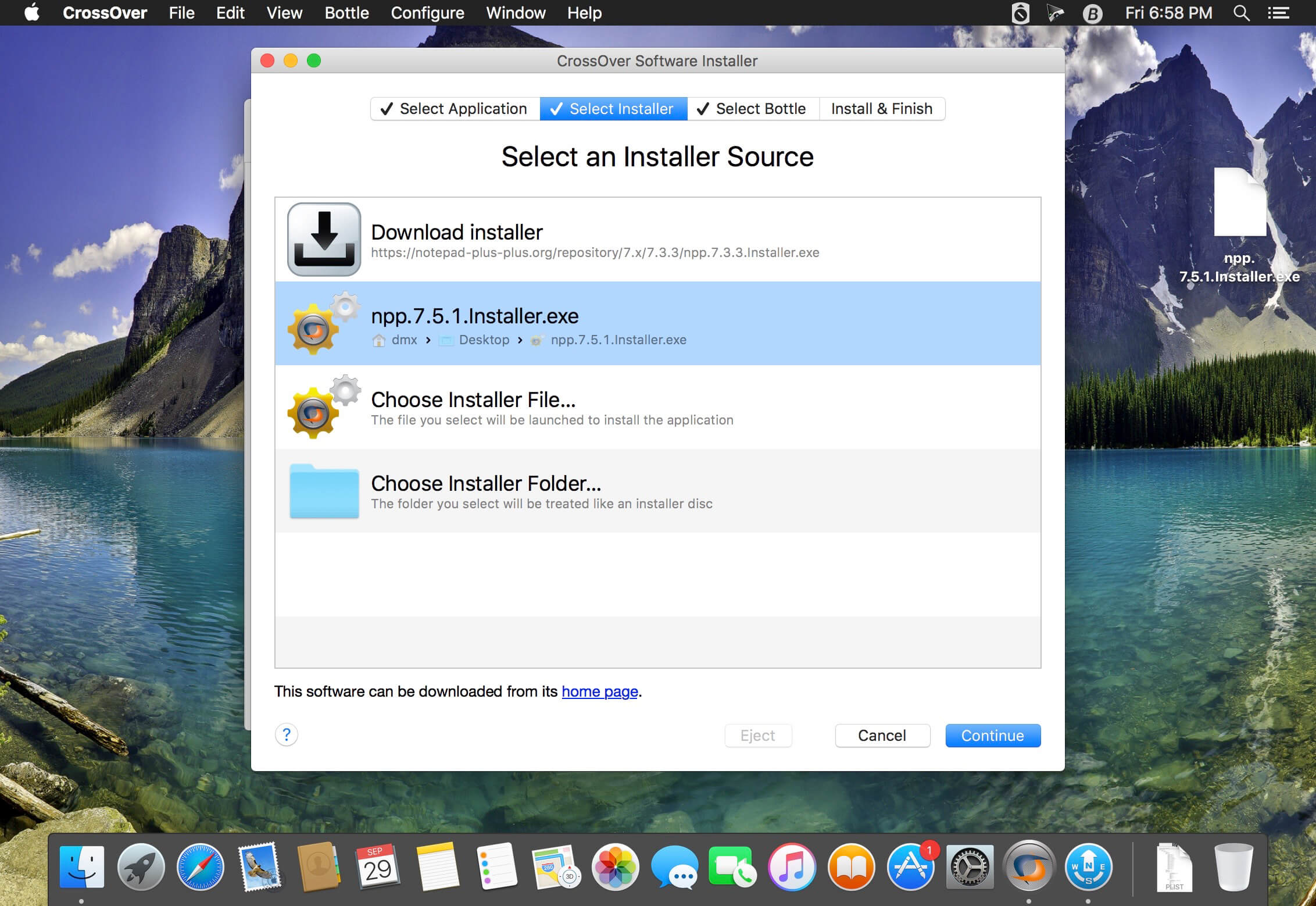Open iBooks in the Dock
Image resolution: width=1316 pixels, height=906 pixels.
tap(852, 867)
